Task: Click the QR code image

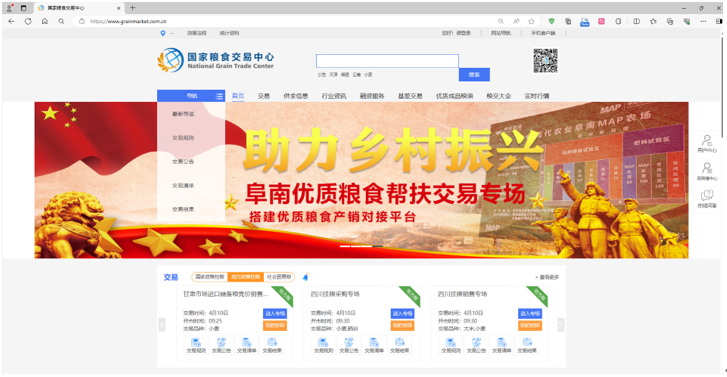Action: (x=545, y=60)
